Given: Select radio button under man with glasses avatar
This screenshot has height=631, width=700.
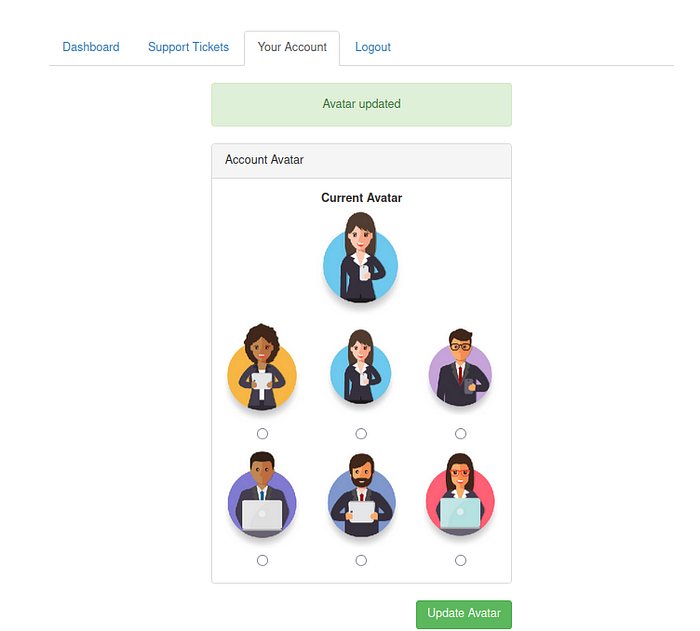Looking at the screenshot, I should (461, 434).
